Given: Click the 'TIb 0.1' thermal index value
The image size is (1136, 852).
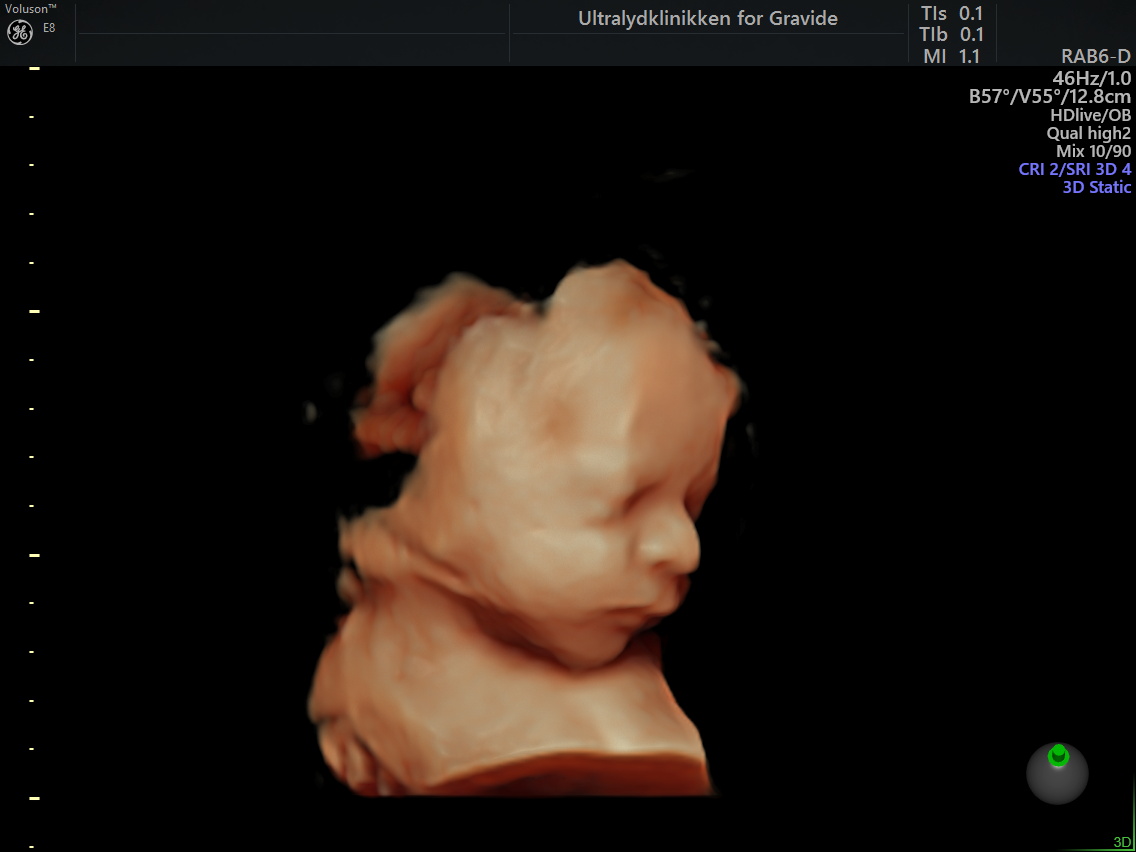Looking at the screenshot, I should coord(952,35).
